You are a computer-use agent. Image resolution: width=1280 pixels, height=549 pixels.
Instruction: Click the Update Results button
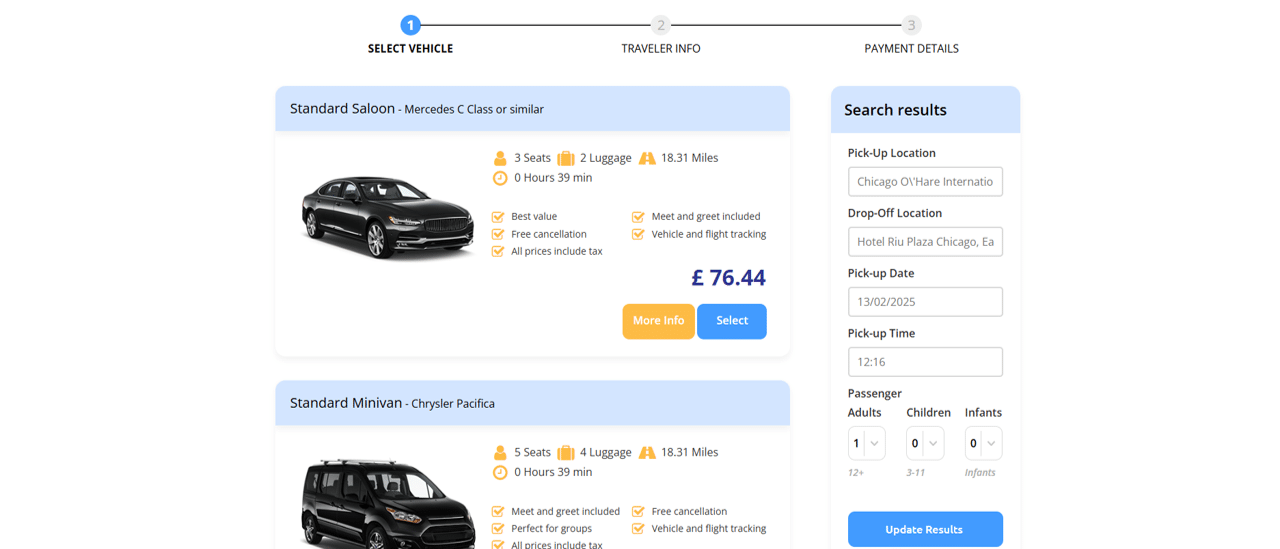pyautogui.click(x=925, y=529)
